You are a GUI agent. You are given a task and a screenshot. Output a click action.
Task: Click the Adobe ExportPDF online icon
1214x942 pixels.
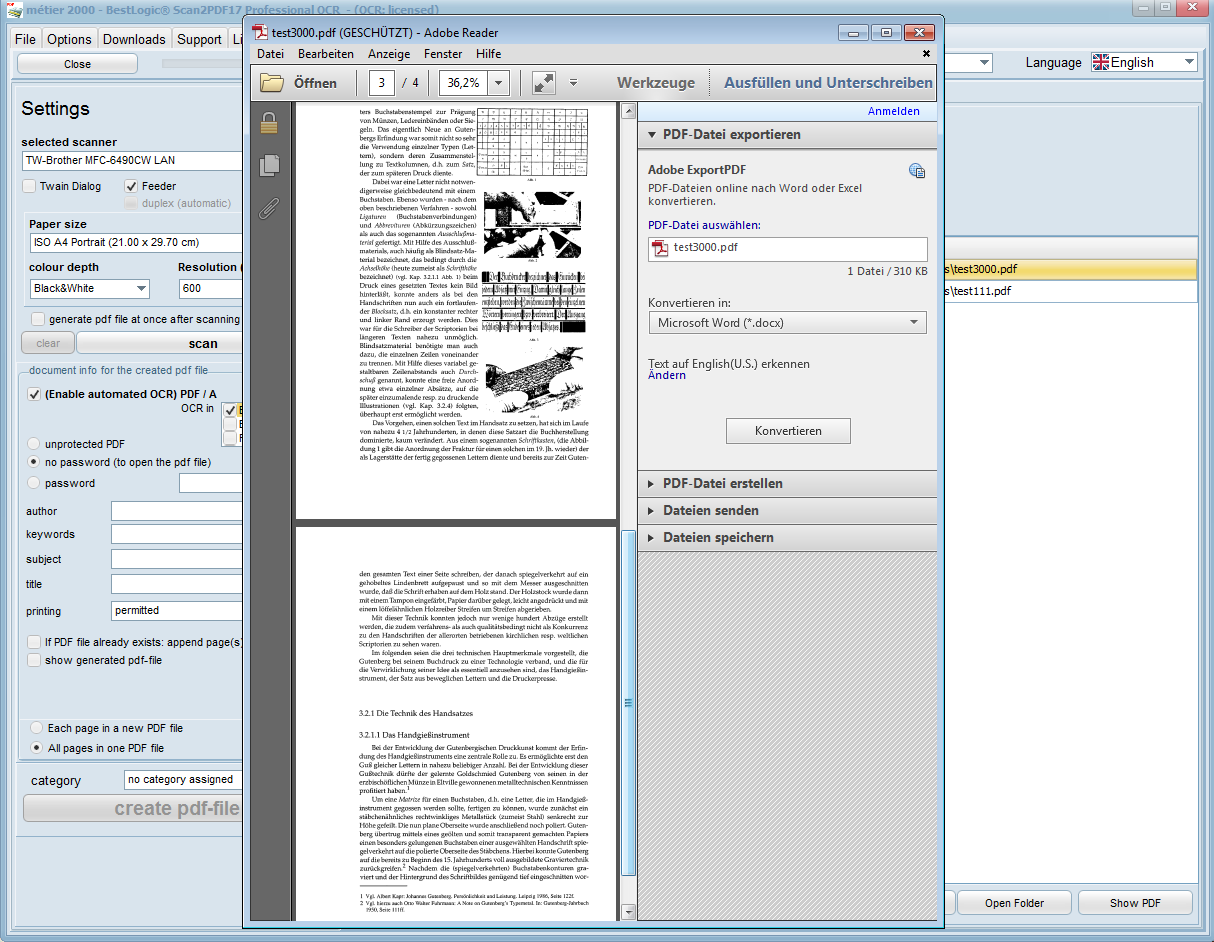tap(916, 171)
